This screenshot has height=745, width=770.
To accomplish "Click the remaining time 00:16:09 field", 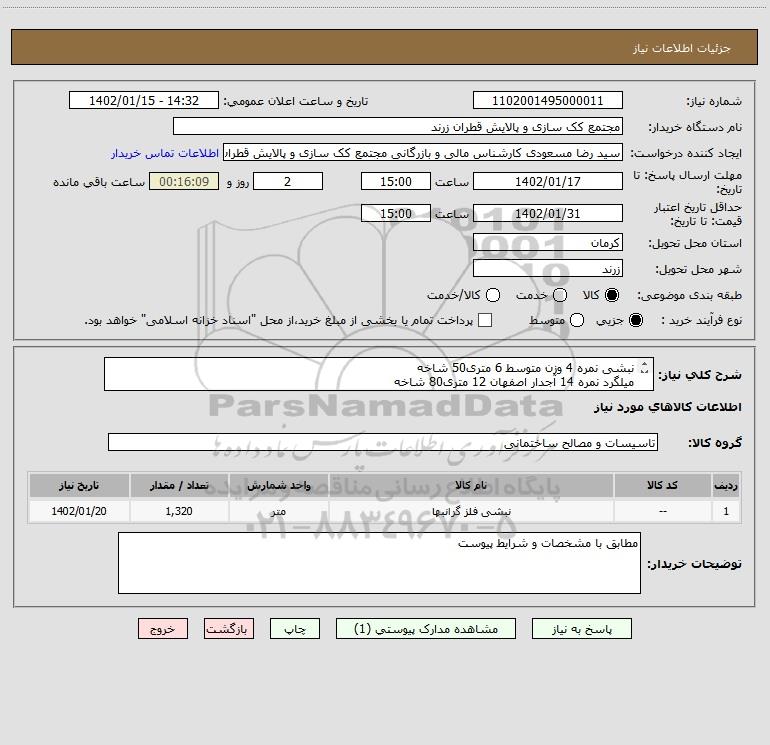I will pyautogui.click(x=184, y=181).
